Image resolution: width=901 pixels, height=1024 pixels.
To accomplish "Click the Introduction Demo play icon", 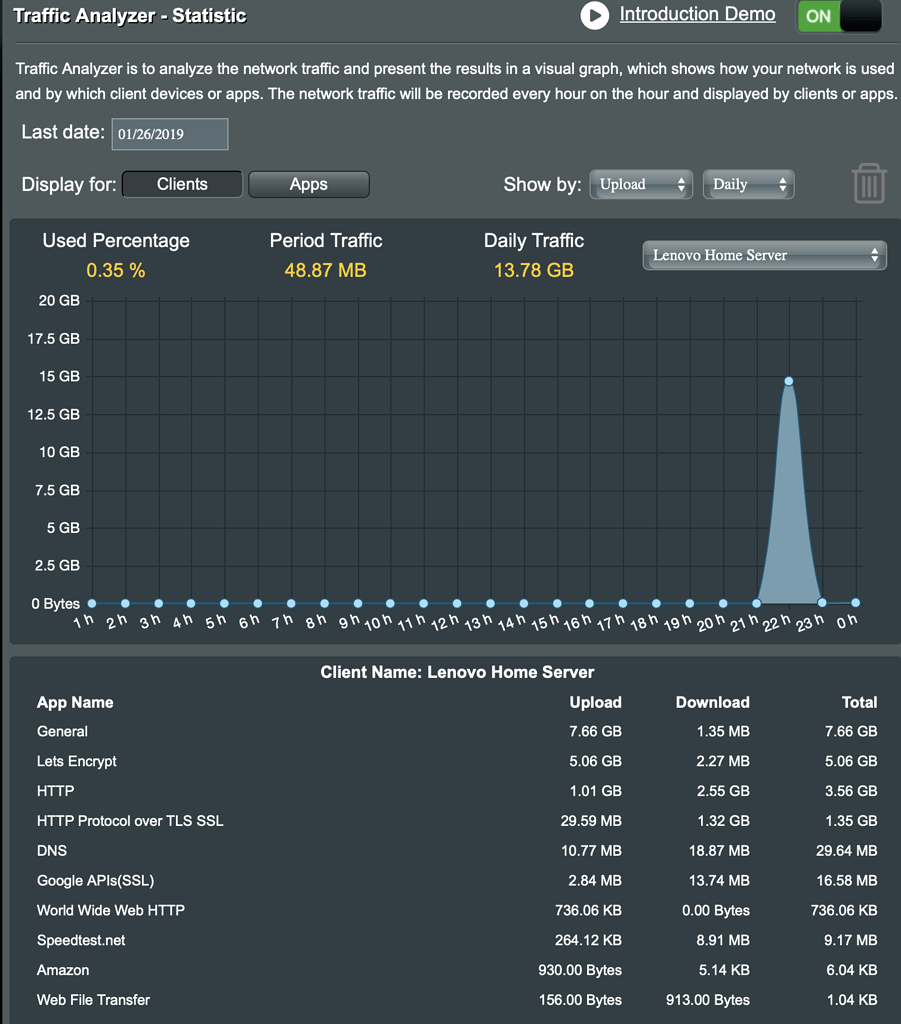I will [x=594, y=16].
